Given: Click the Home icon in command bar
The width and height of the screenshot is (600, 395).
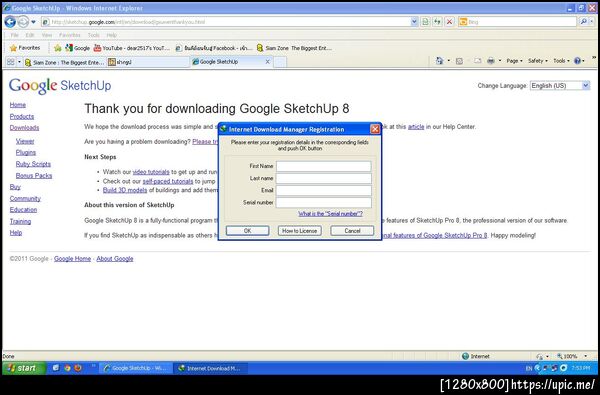Looking at the screenshot, I should (439, 60).
